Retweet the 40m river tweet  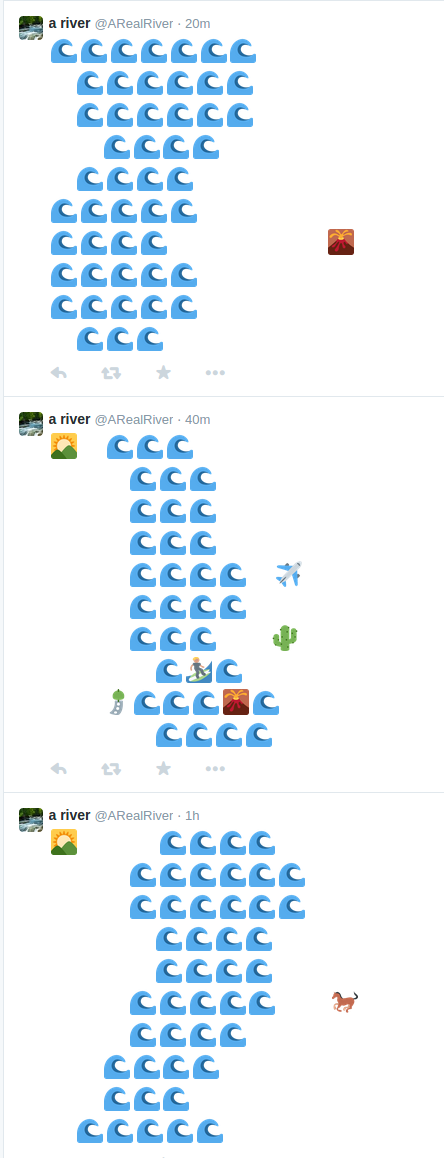pos(111,769)
